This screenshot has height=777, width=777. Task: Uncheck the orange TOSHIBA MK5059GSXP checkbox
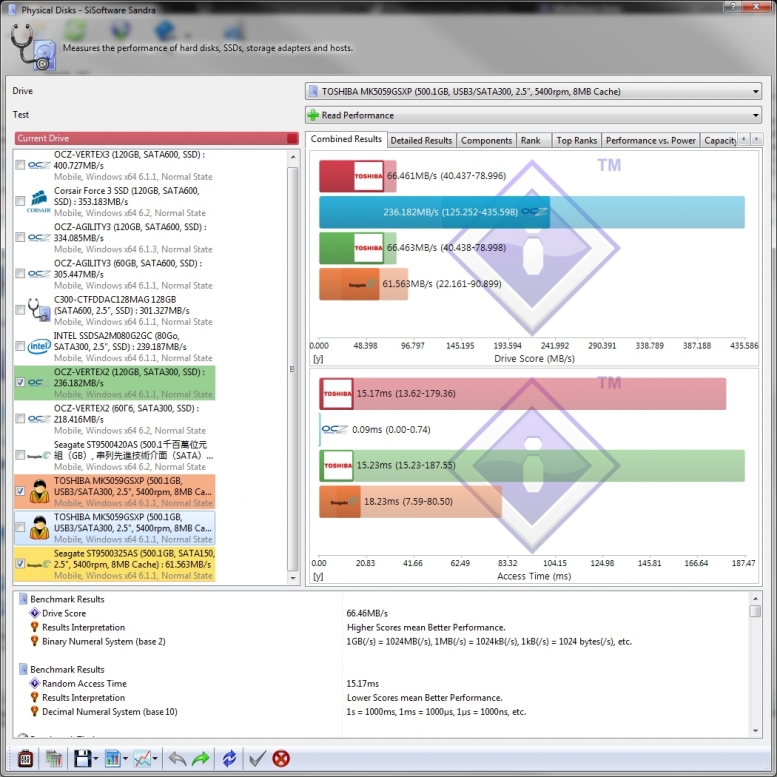click(x=20, y=491)
